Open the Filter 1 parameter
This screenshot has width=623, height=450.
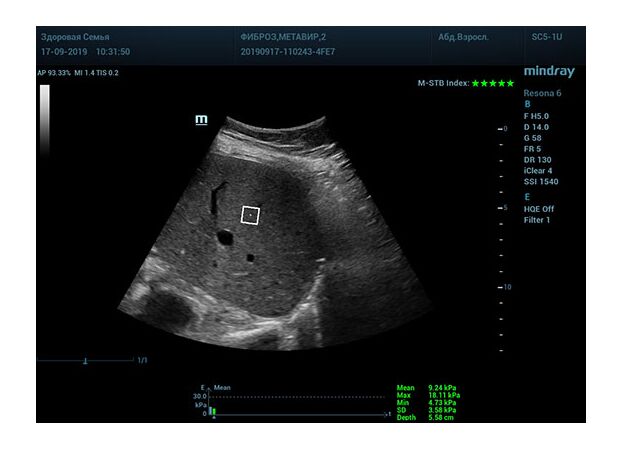pos(537,220)
